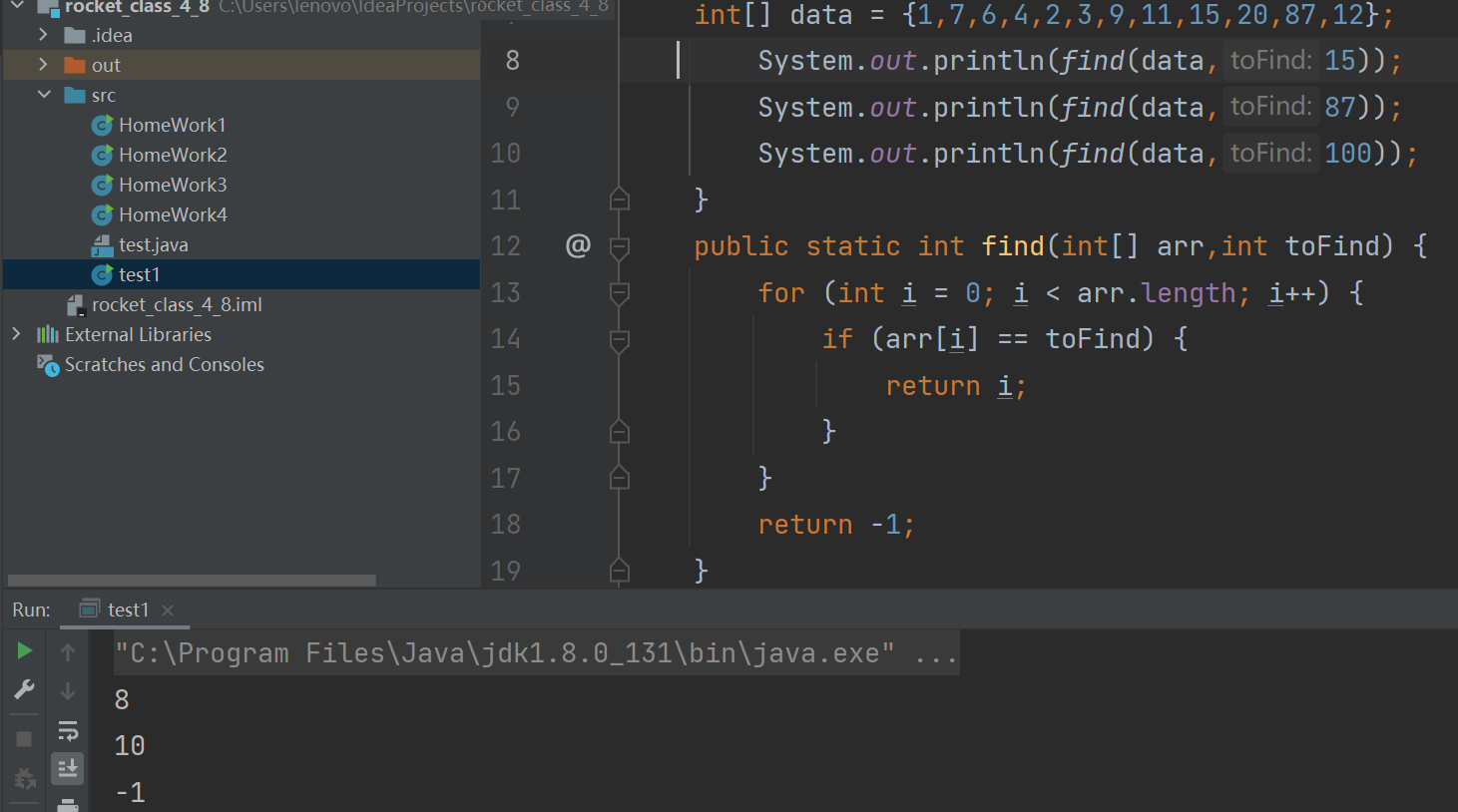The width and height of the screenshot is (1458, 812).
Task: Click the iml module file icon
Action: [75, 304]
